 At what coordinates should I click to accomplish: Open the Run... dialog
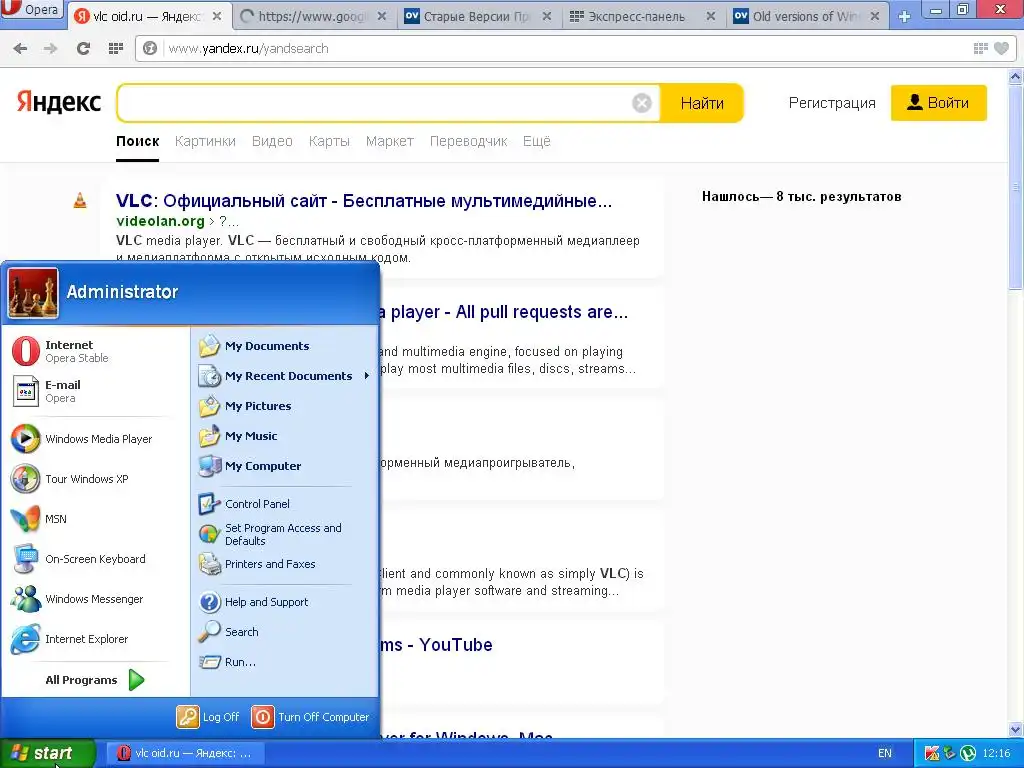[285, 662]
